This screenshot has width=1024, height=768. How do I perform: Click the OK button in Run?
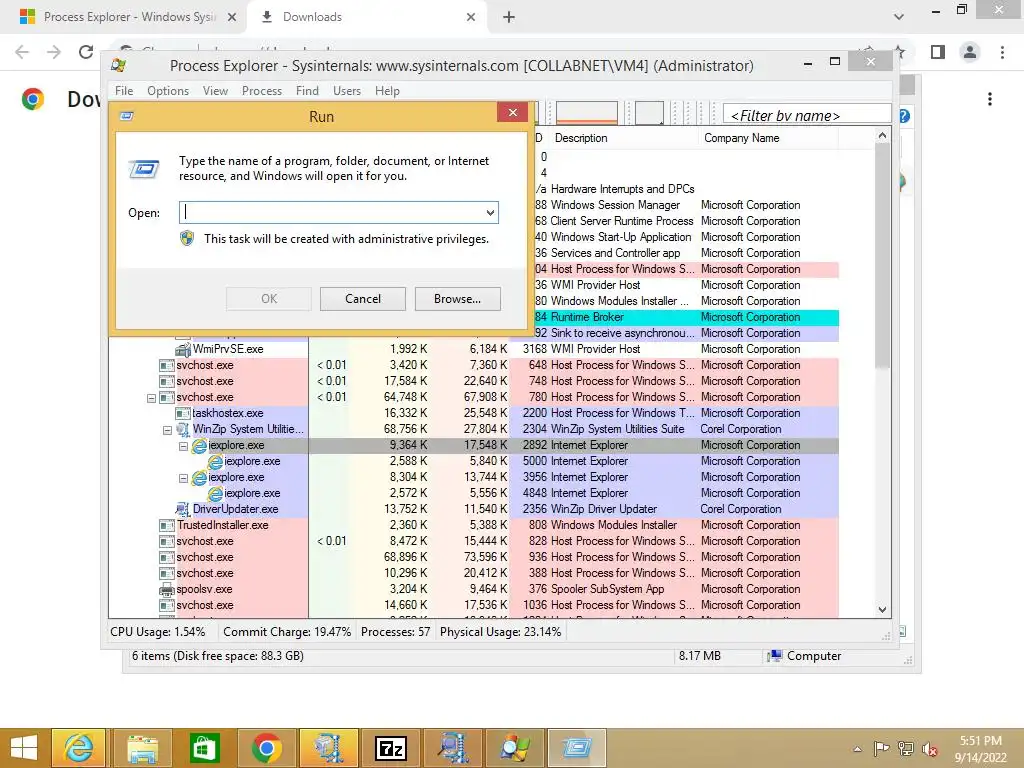[268, 299]
